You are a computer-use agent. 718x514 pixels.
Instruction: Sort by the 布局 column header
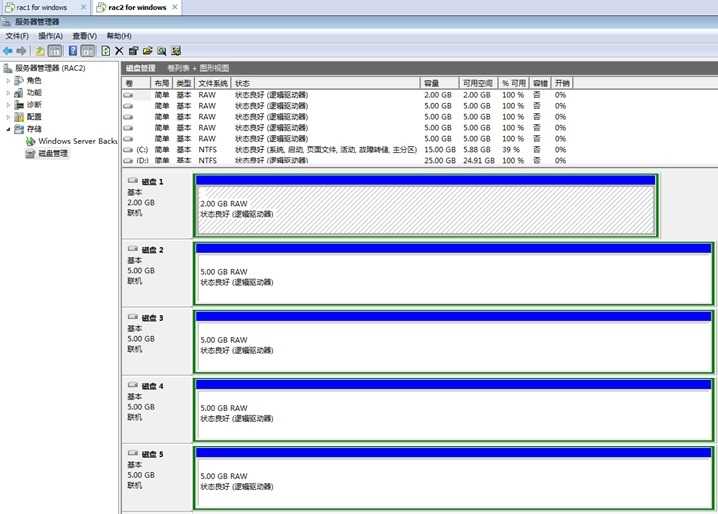tap(162, 83)
